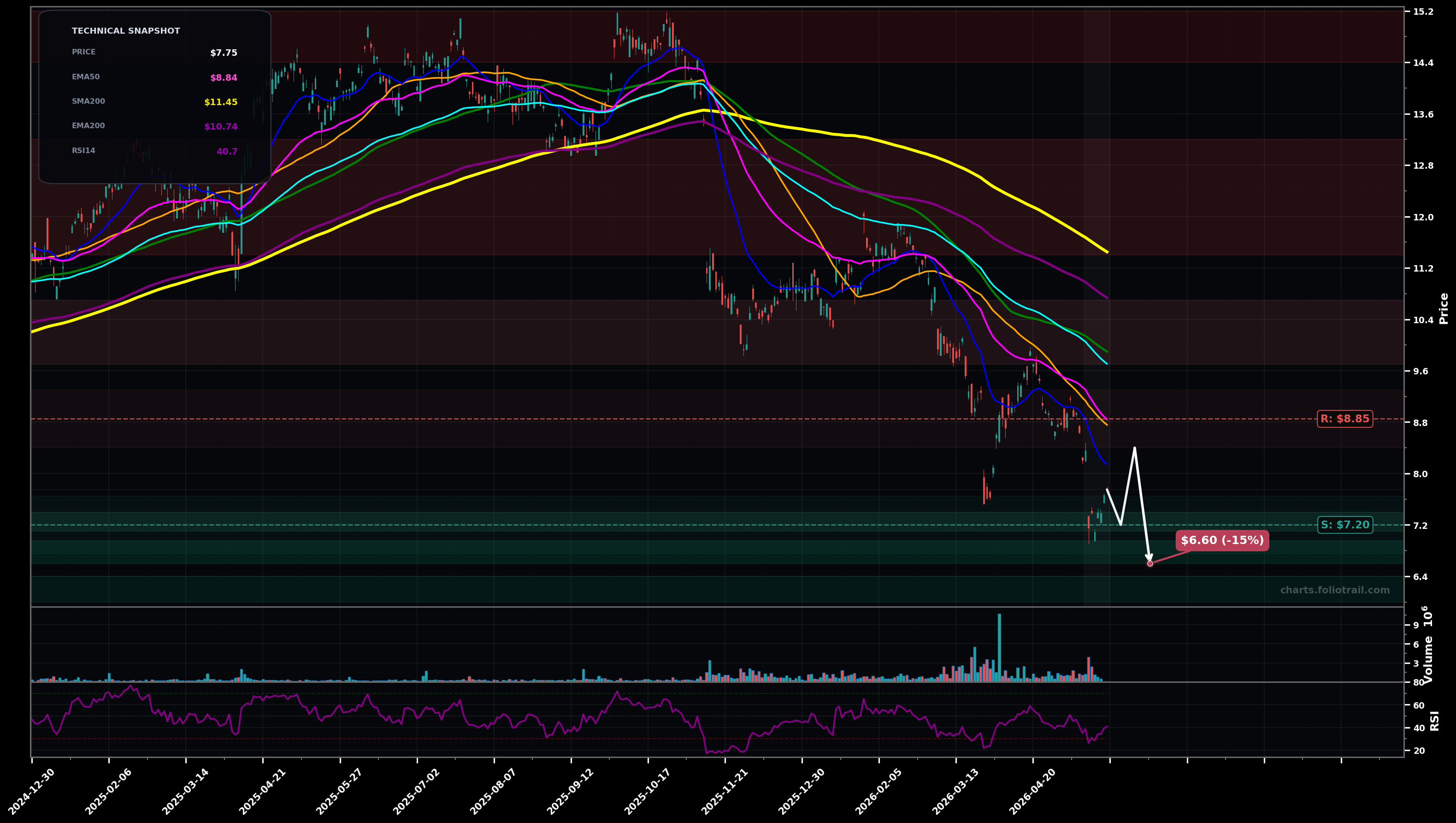Click the 2025-08-07 date axis label
Screen dimensions: 1456x823
[493, 791]
